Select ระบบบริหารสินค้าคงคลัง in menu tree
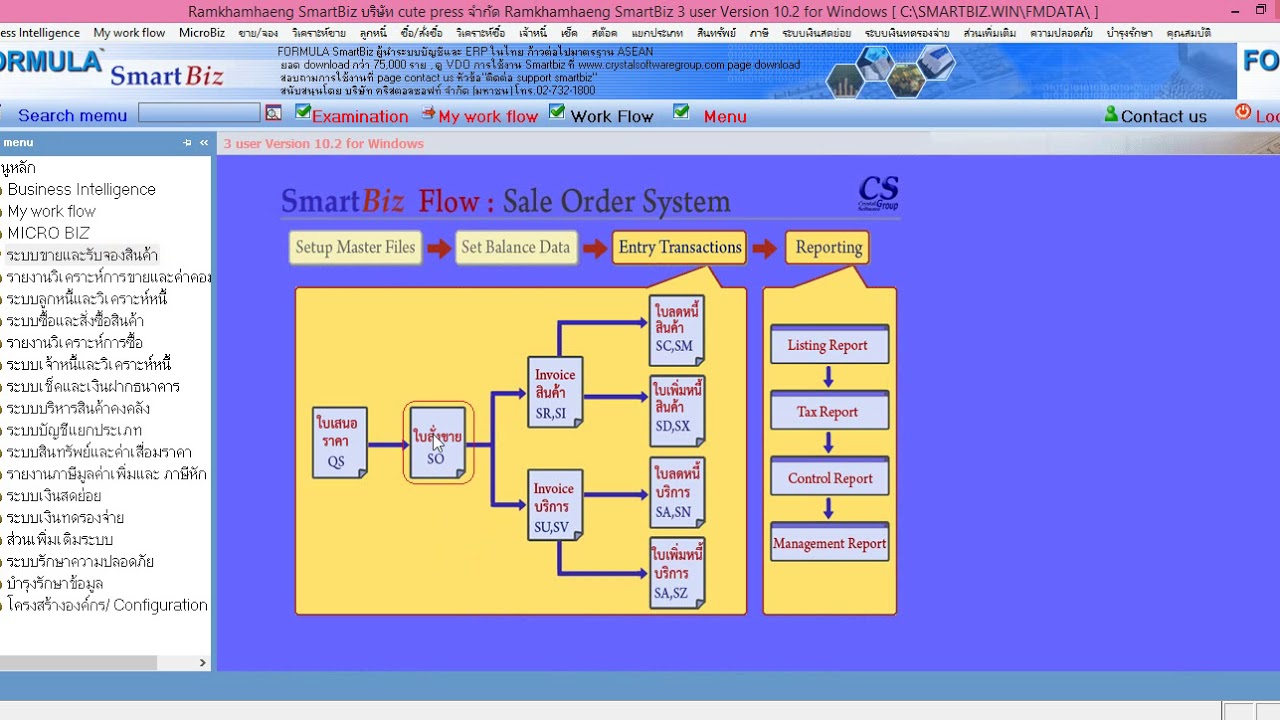Viewport: 1280px width, 720px height. pyautogui.click(x=78, y=408)
